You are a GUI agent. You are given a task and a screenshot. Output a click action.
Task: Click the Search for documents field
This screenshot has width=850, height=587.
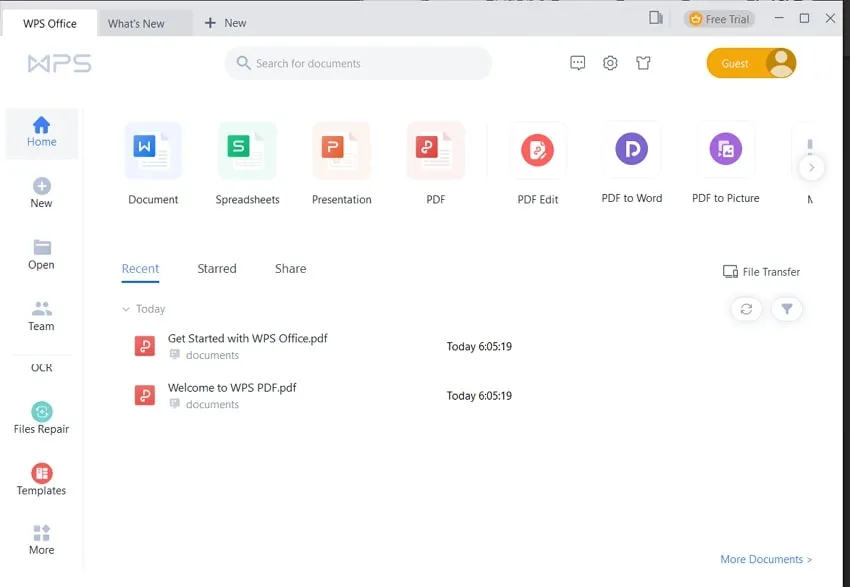click(x=358, y=63)
